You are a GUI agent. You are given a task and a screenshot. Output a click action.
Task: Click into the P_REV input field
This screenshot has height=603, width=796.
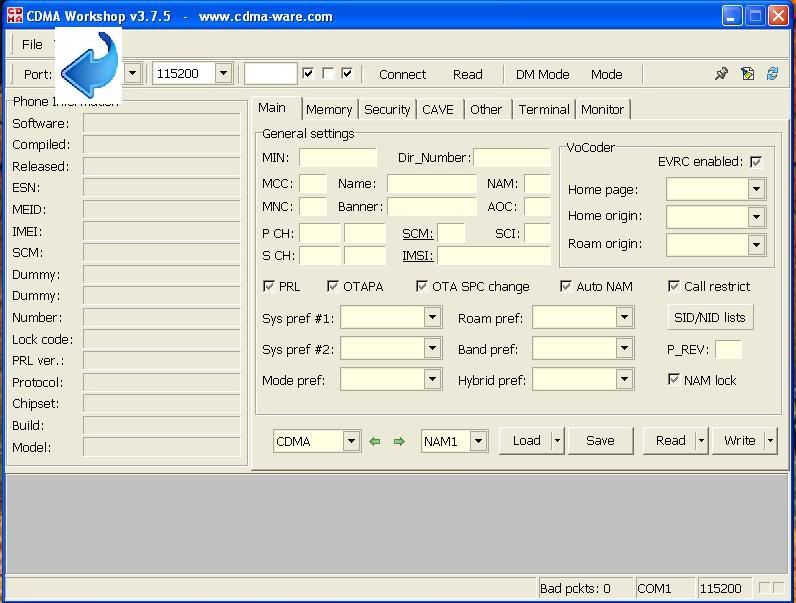tap(728, 349)
